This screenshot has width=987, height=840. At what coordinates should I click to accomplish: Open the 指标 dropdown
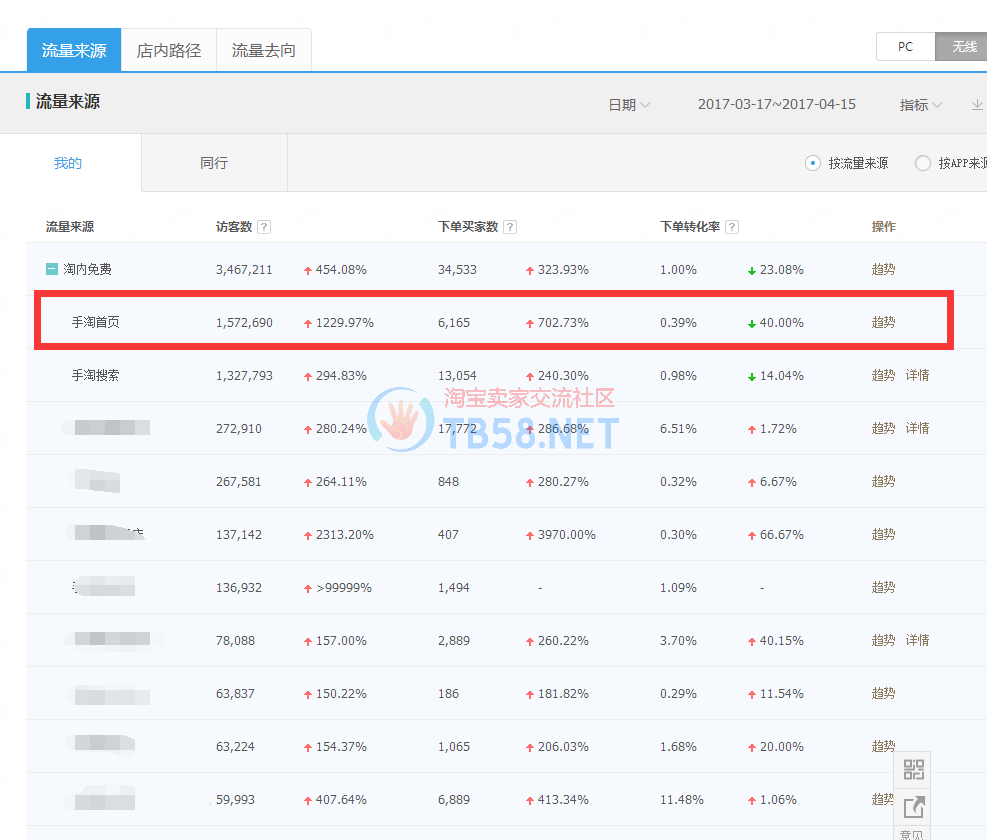click(920, 105)
